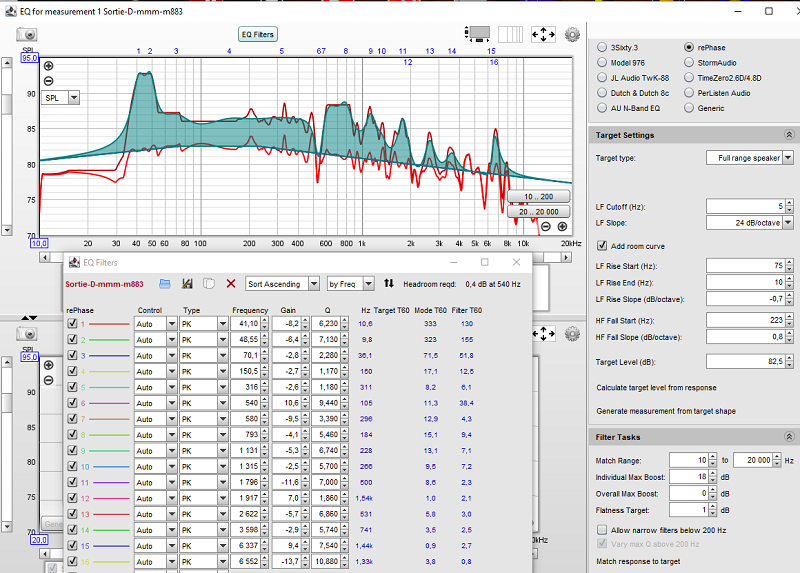Toggle the Add room curve checkbox
The width and height of the screenshot is (800, 573).
click(x=602, y=246)
